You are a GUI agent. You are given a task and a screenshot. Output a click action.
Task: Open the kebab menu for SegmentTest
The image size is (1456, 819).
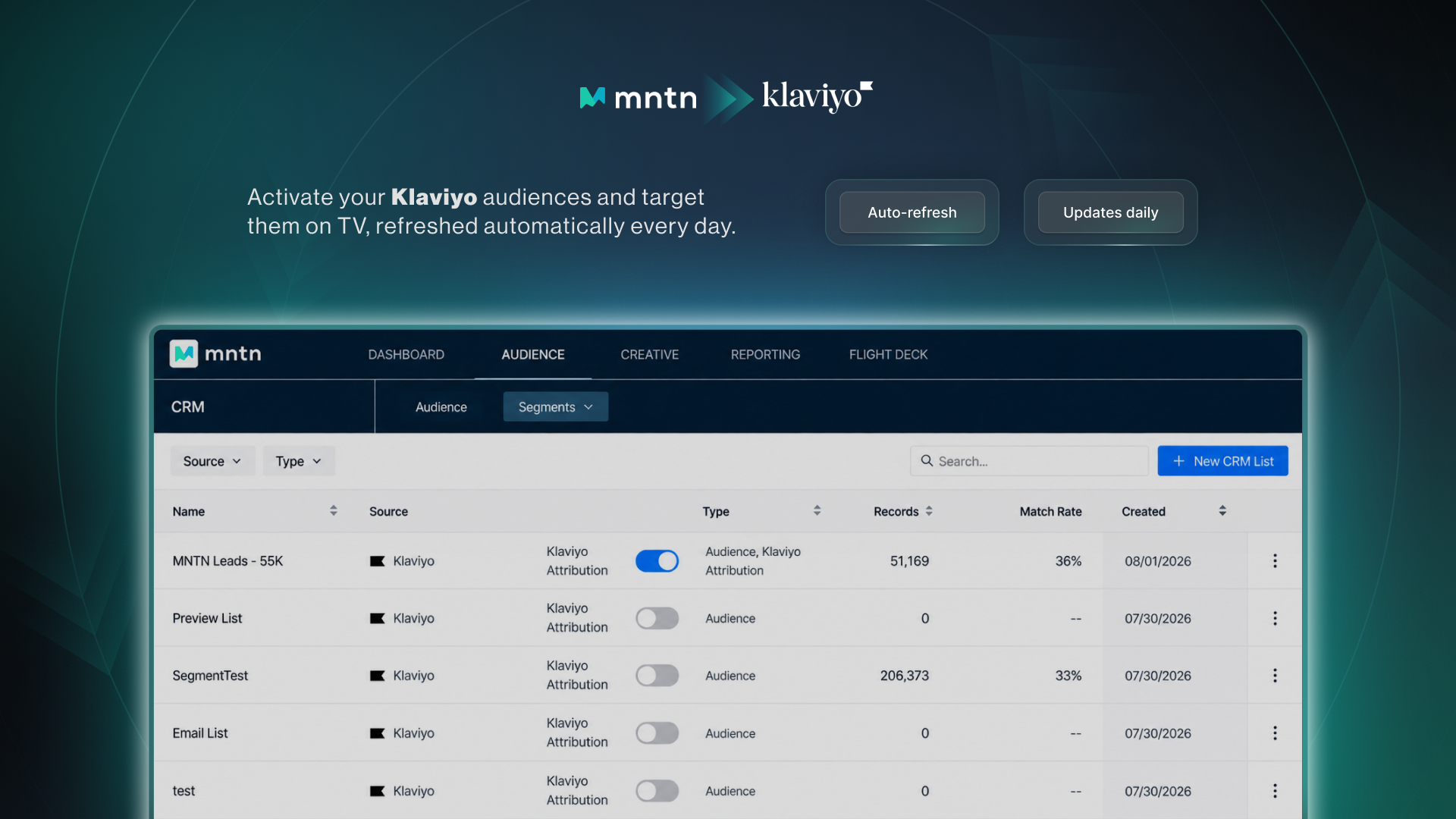coord(1275,676)
